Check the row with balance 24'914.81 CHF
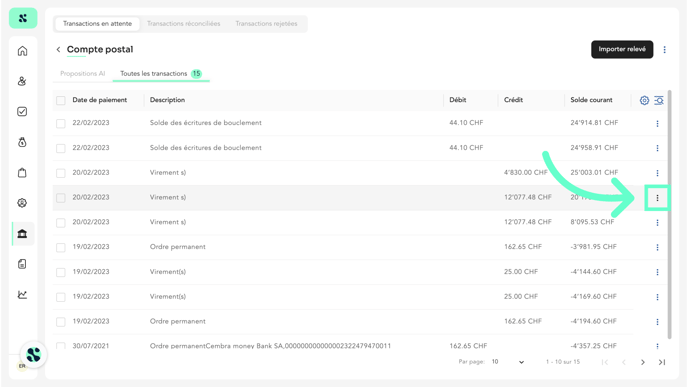688x387 pixels. pos(61,123)
